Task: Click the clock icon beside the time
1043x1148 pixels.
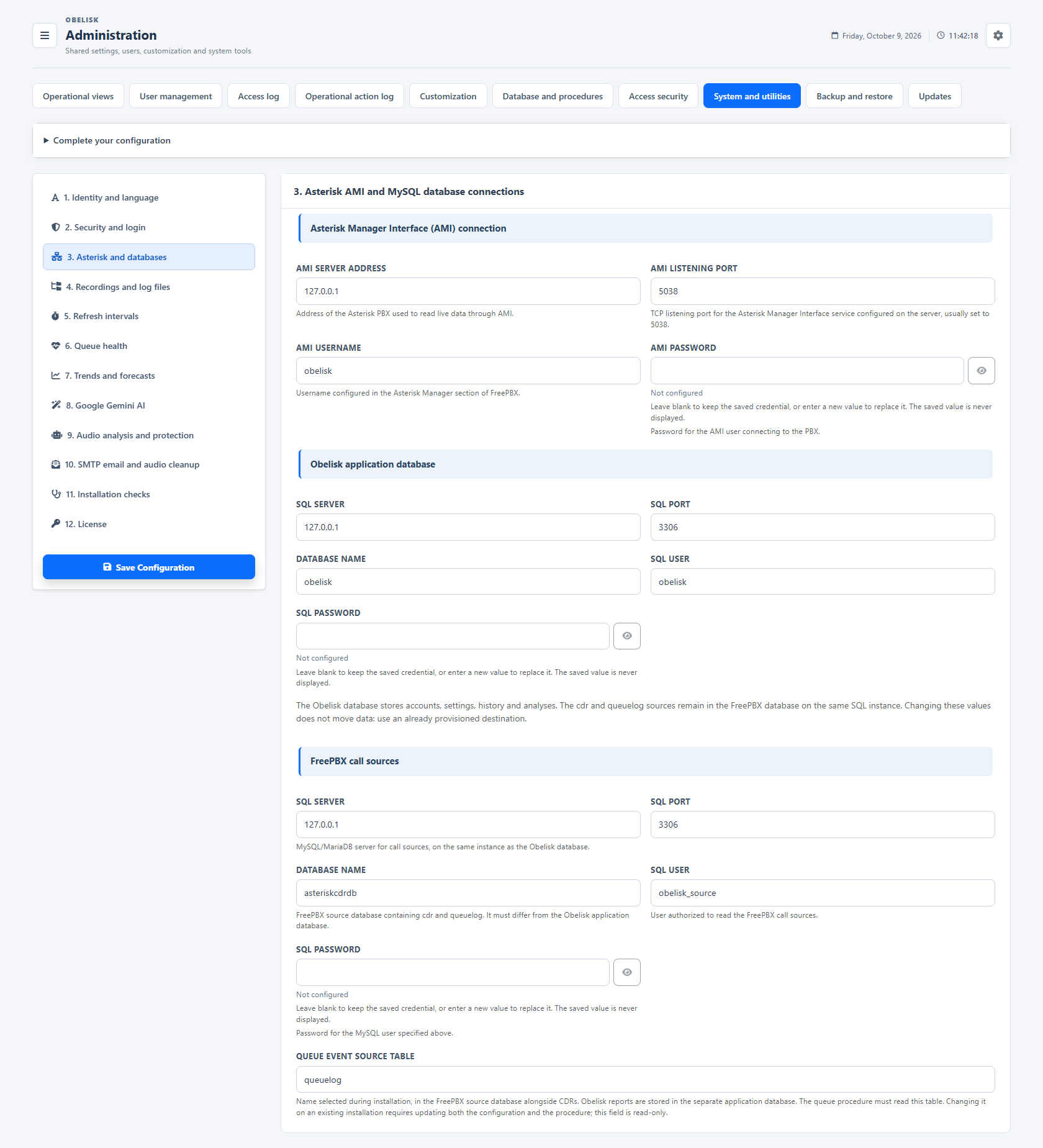Action: click(x=941, y=35)
